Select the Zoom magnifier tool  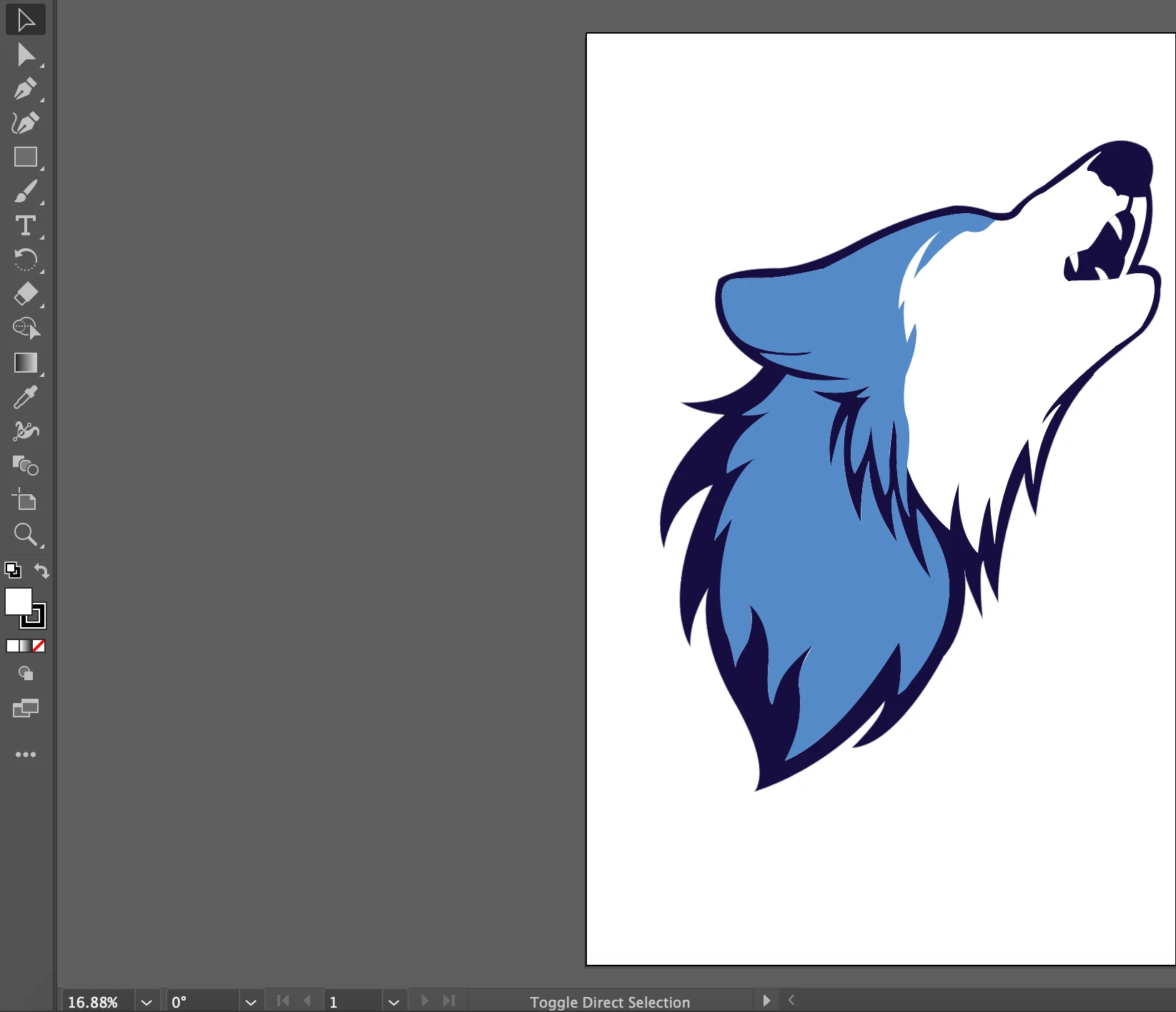[26, 534]
